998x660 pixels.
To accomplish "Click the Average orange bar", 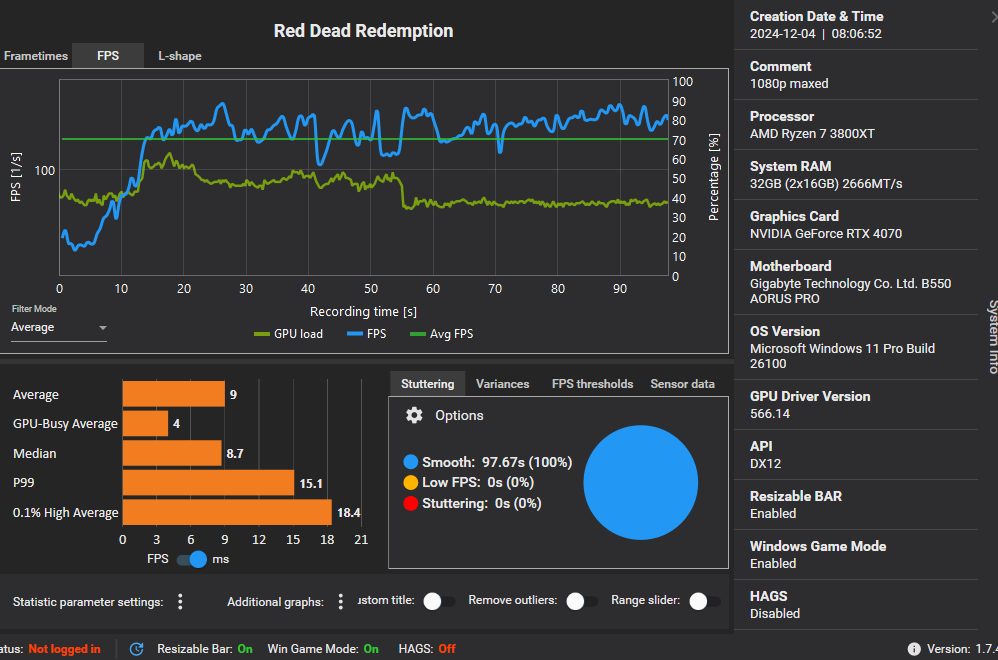I will (x=174, y=394).
